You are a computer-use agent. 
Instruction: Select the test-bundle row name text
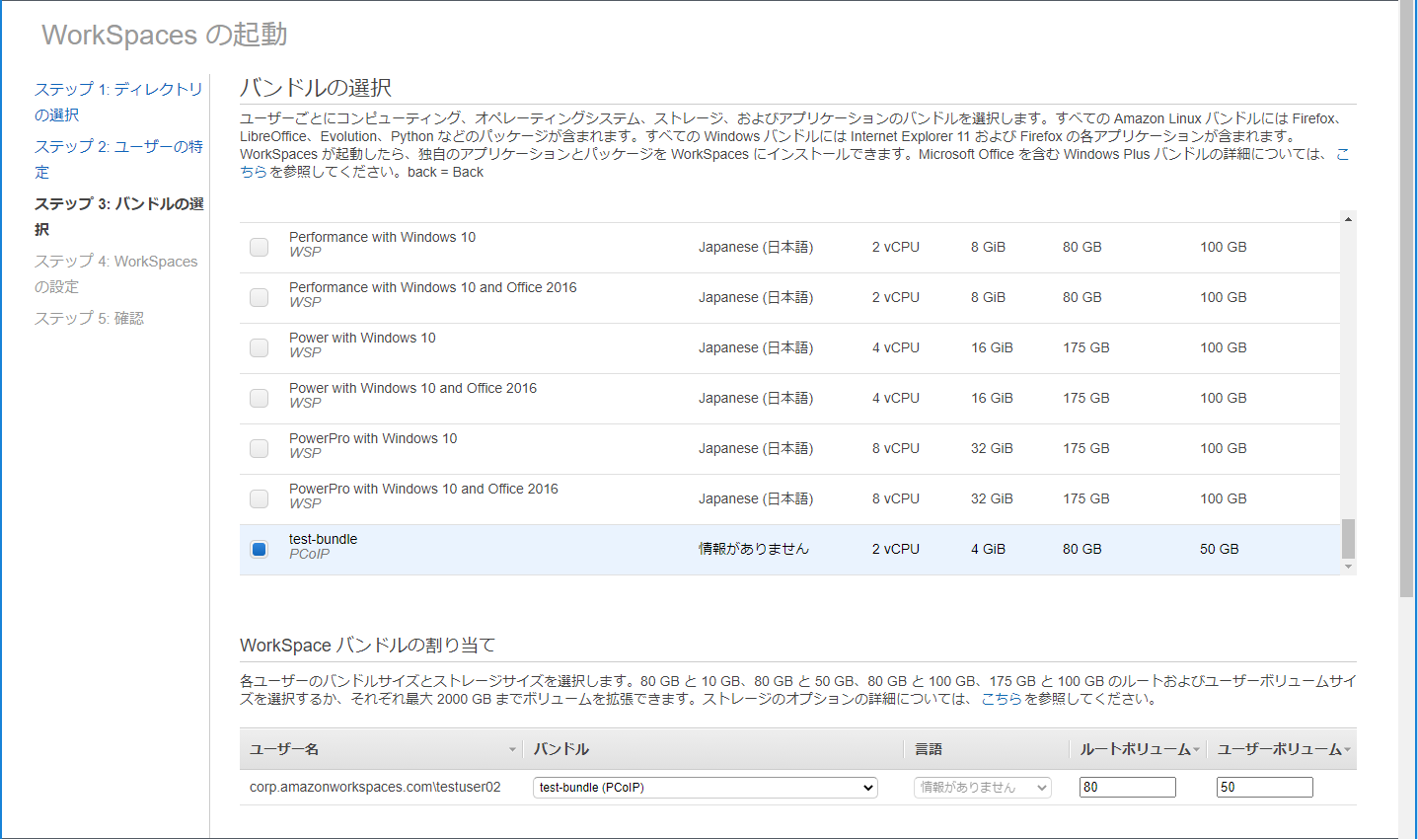click(x=323, y=539)
